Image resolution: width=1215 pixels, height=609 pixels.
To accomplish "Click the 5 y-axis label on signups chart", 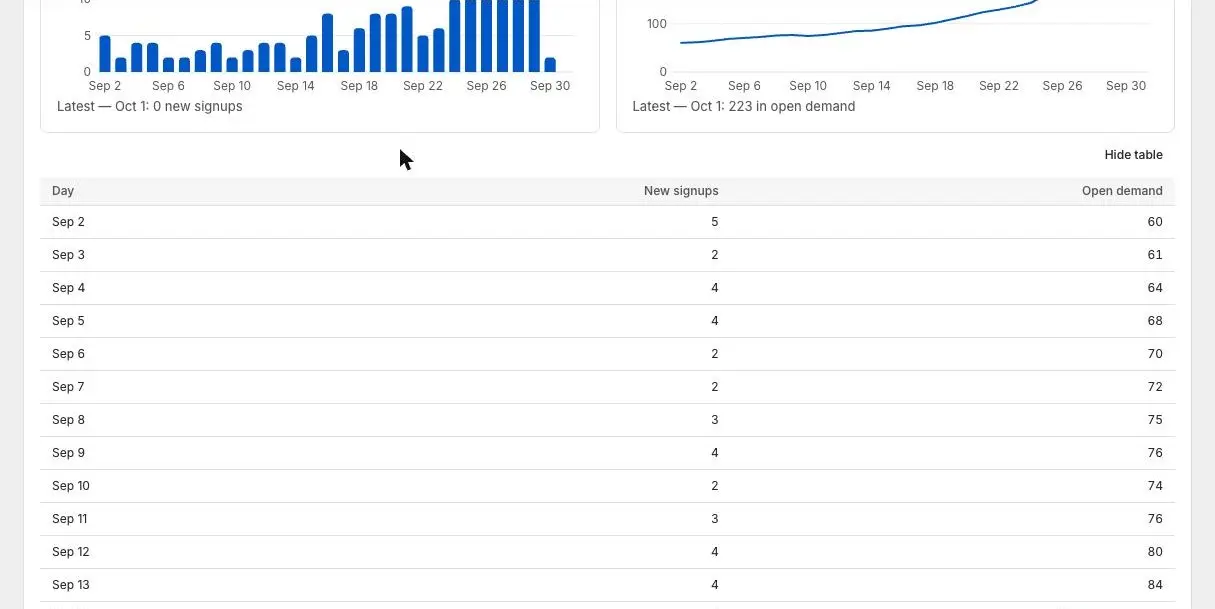I will [x=88, y=36].
